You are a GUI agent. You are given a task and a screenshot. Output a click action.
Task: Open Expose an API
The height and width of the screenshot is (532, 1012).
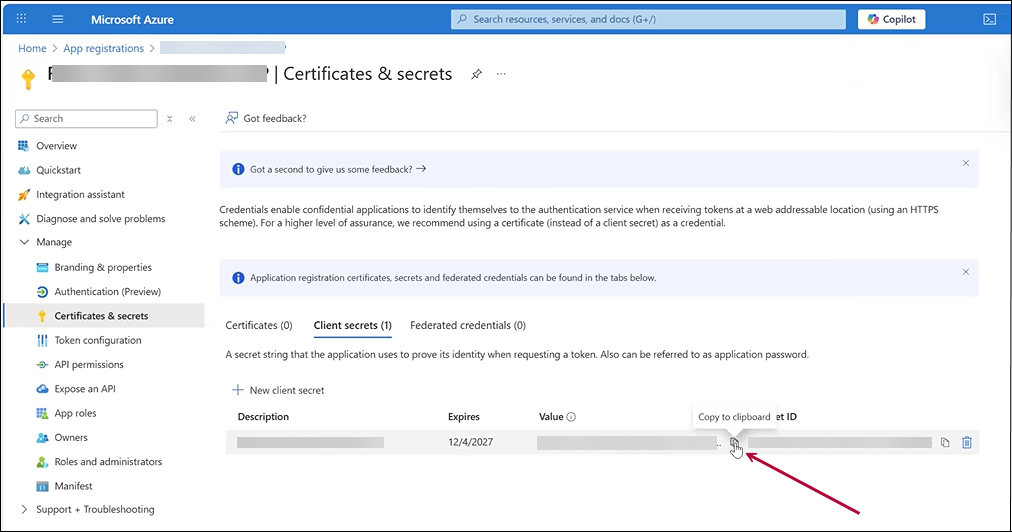pos(85,389)
